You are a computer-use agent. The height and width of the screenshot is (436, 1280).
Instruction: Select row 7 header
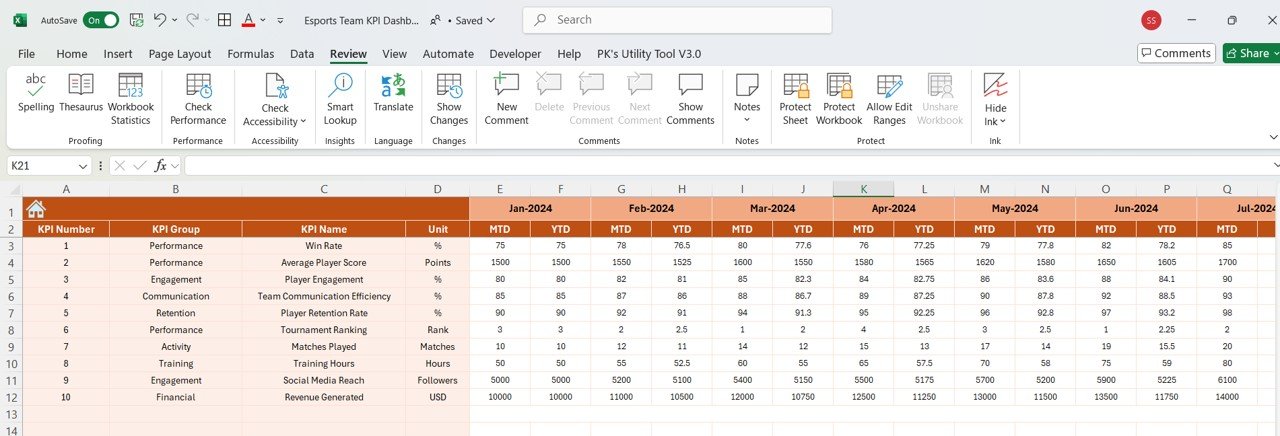(x=11, y=313)
